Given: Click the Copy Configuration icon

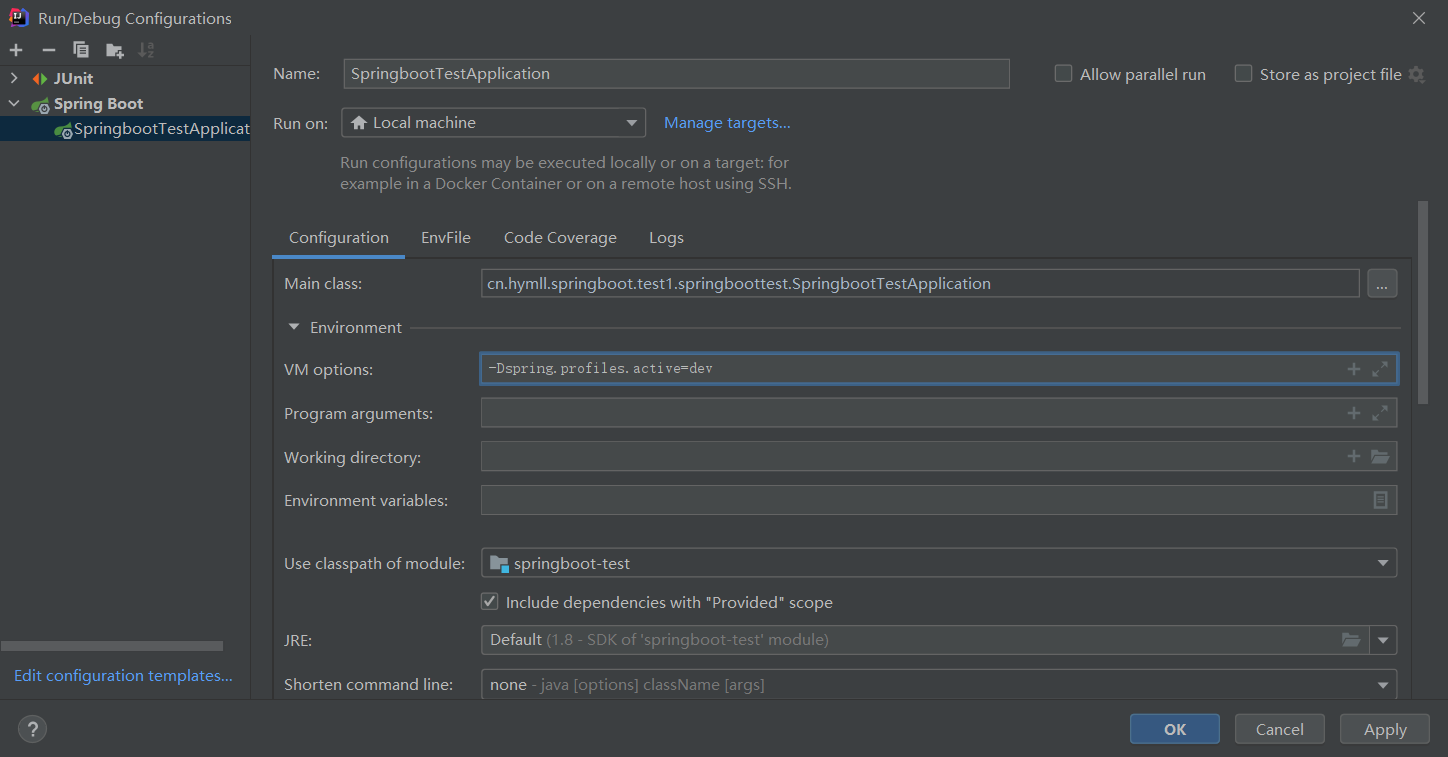Looking at the screenshot, I should click(x=81, y=50).
